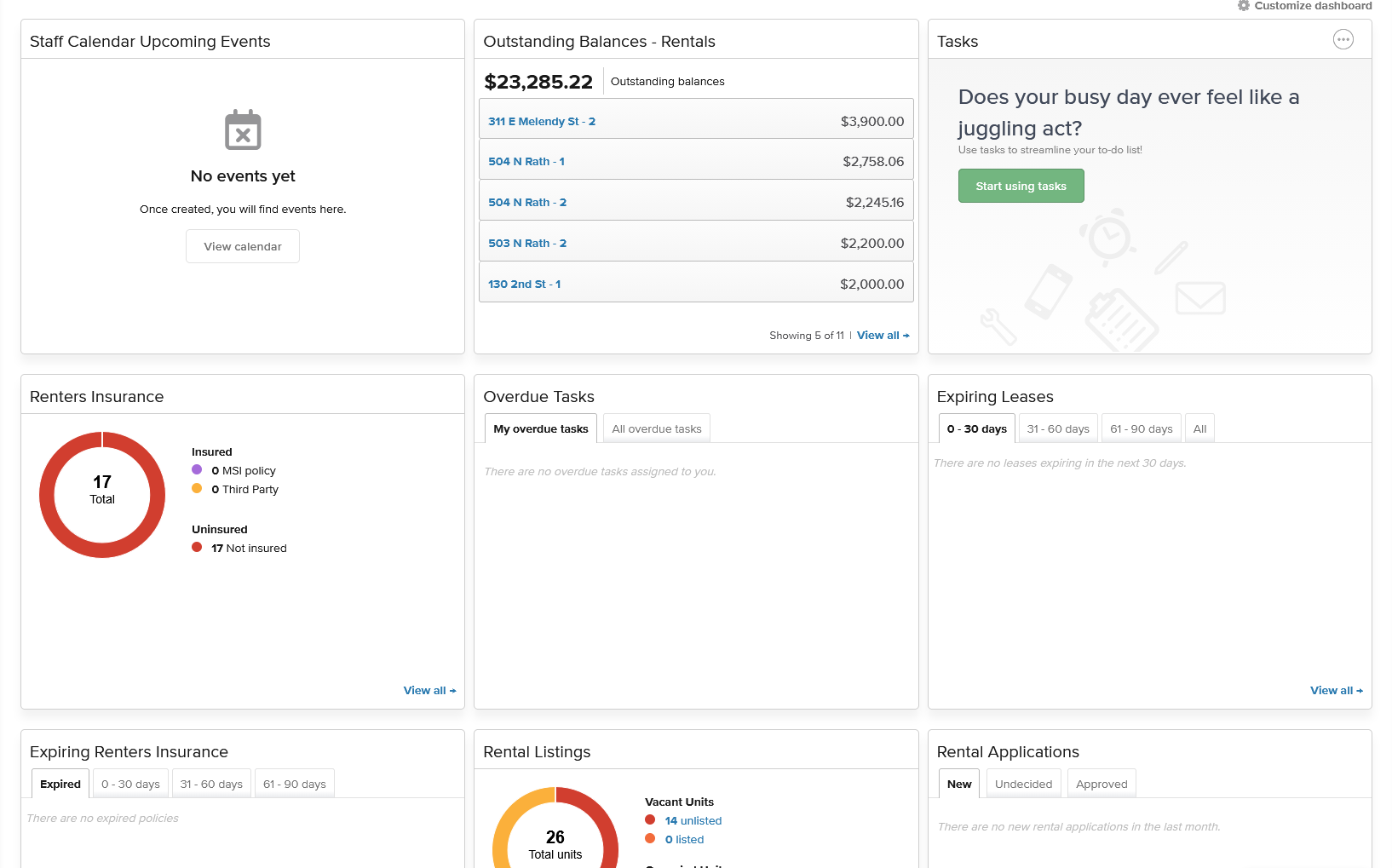The image size is (1392, 868).
Task: Select the My overdue tasks tab
Action: tap(541, 428)
